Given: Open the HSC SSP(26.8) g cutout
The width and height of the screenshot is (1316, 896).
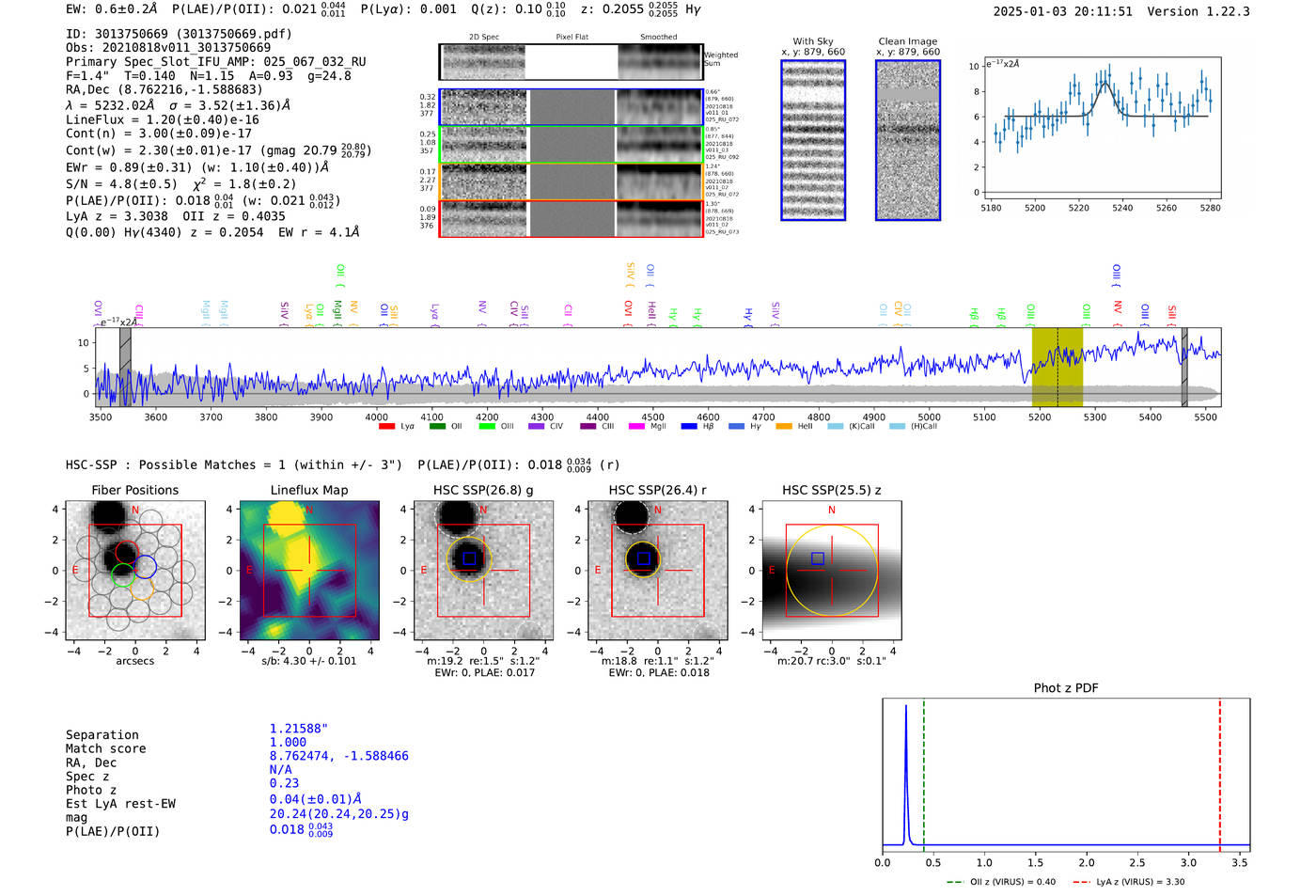Looking at the screenshot, I should pyautogui.click(x=483, y=570).
